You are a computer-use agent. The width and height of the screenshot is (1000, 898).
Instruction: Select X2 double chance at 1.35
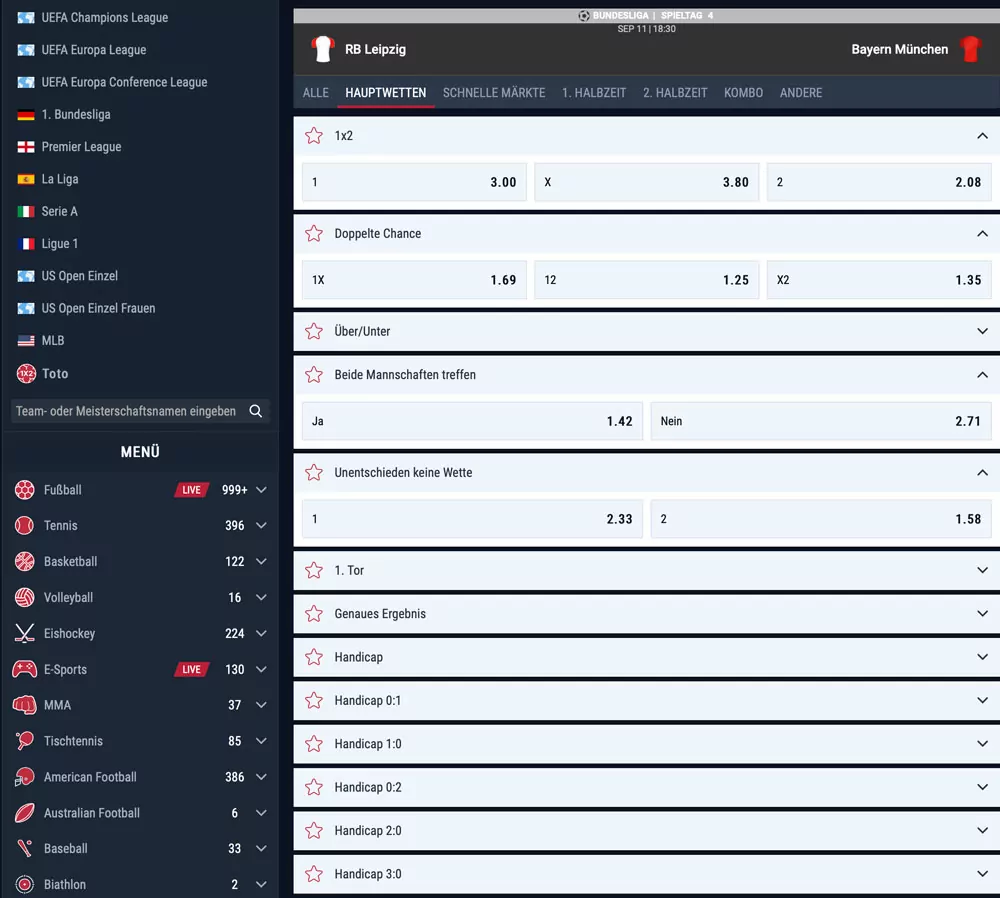click(x=879, y=280)
